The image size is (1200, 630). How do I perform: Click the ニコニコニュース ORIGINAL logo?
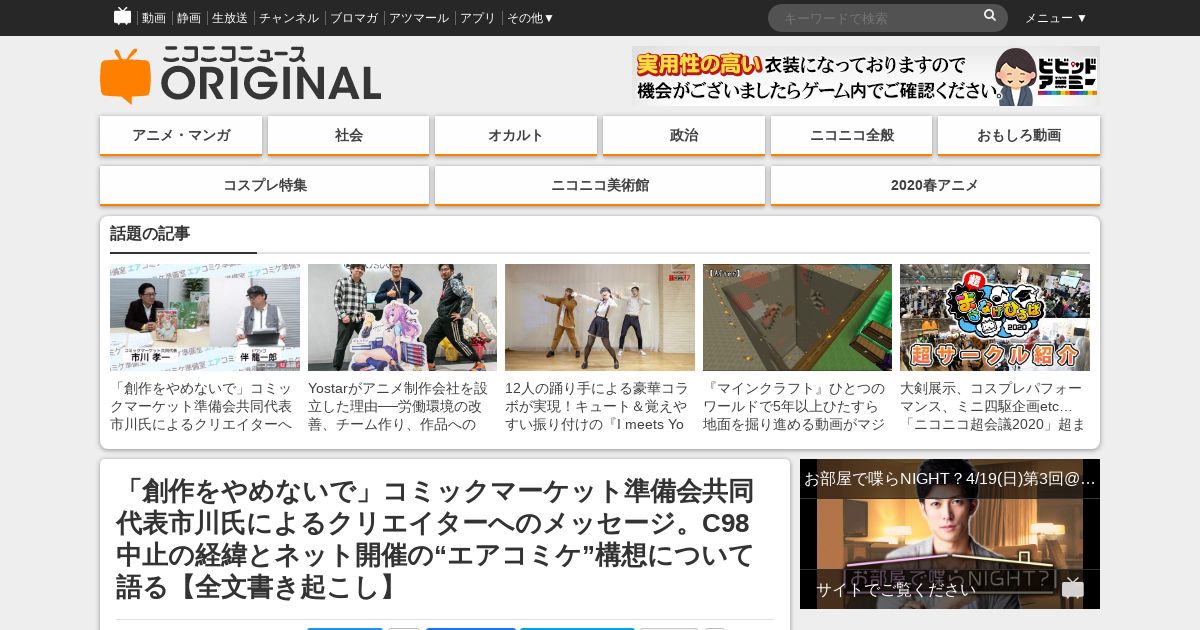241,75
